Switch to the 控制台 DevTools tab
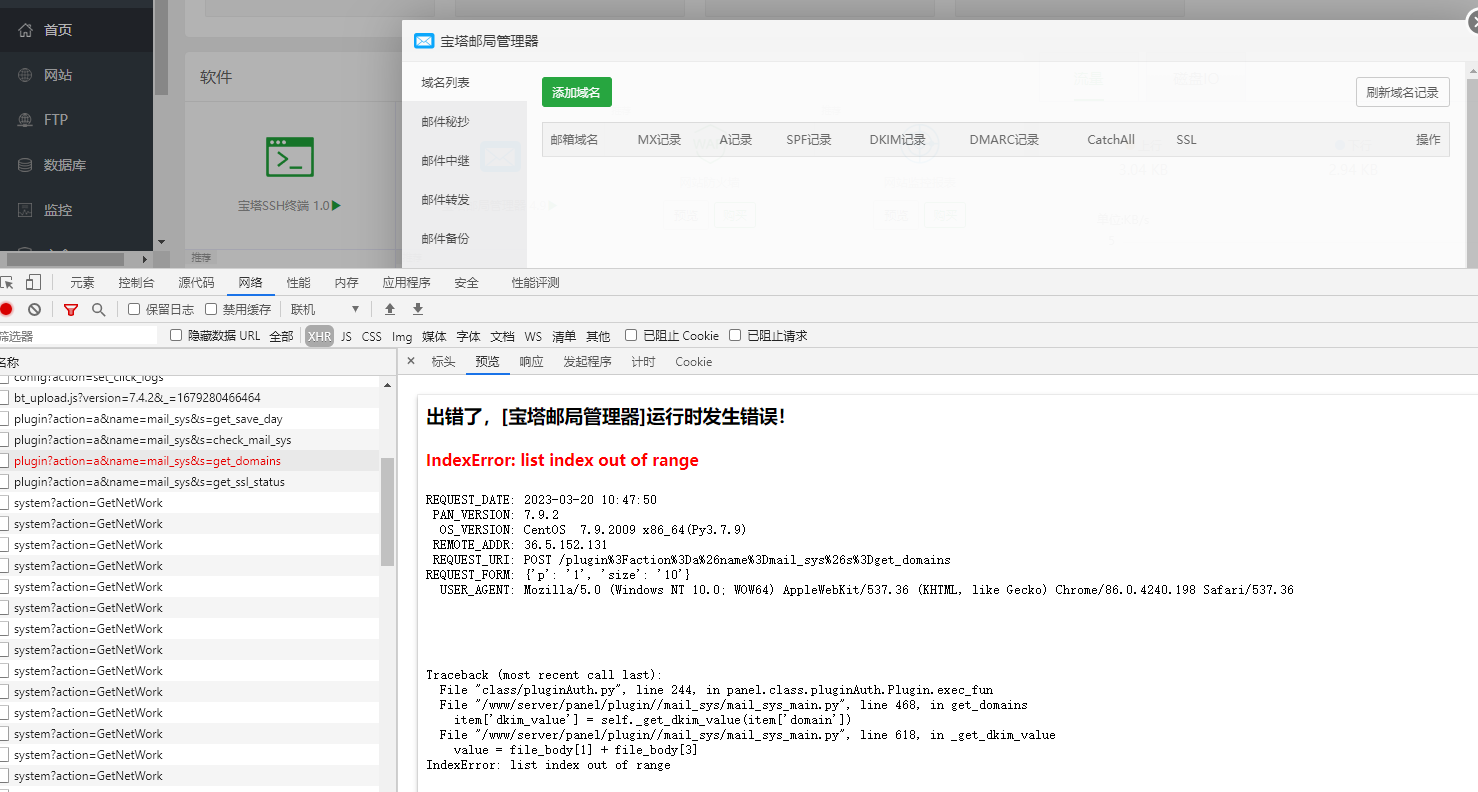The height and width of the screenshot is (792, 1478). 136,283
